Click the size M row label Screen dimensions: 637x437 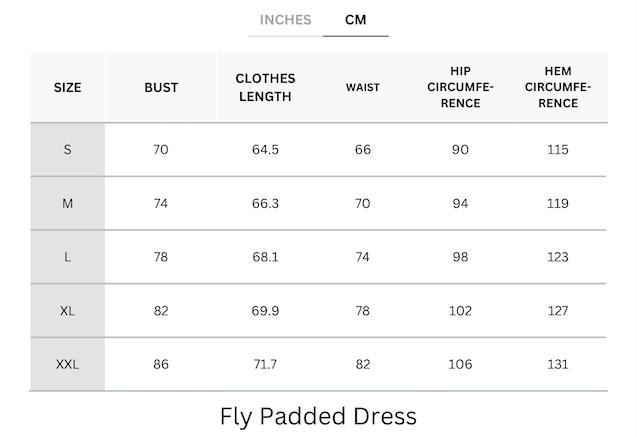(68, 204)
